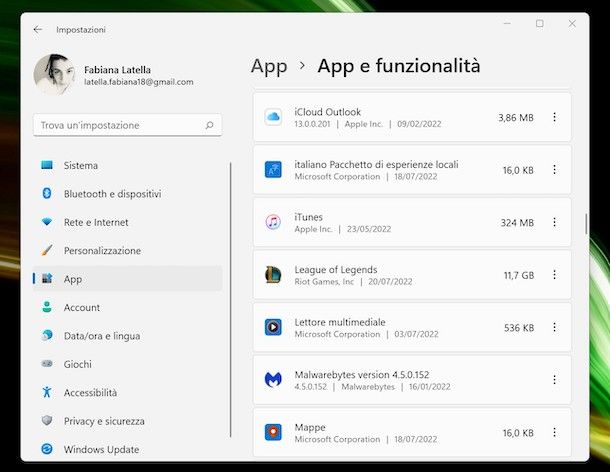Click the Data/ora globe icon
The height and width of the screenshot is (472, 610).
pyautogui.click(x=47, y=335)
